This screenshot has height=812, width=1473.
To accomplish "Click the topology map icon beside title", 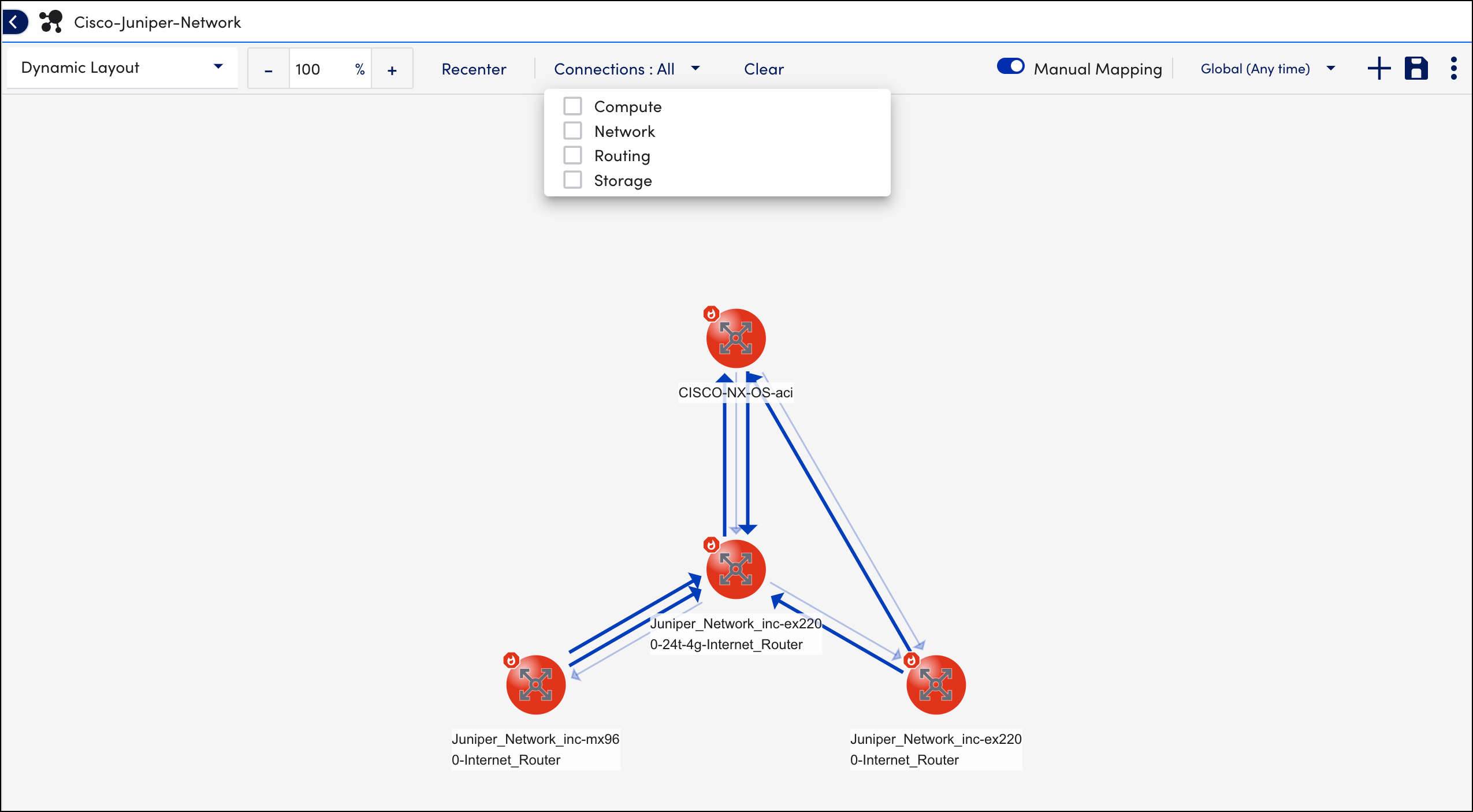I will 51,22.
